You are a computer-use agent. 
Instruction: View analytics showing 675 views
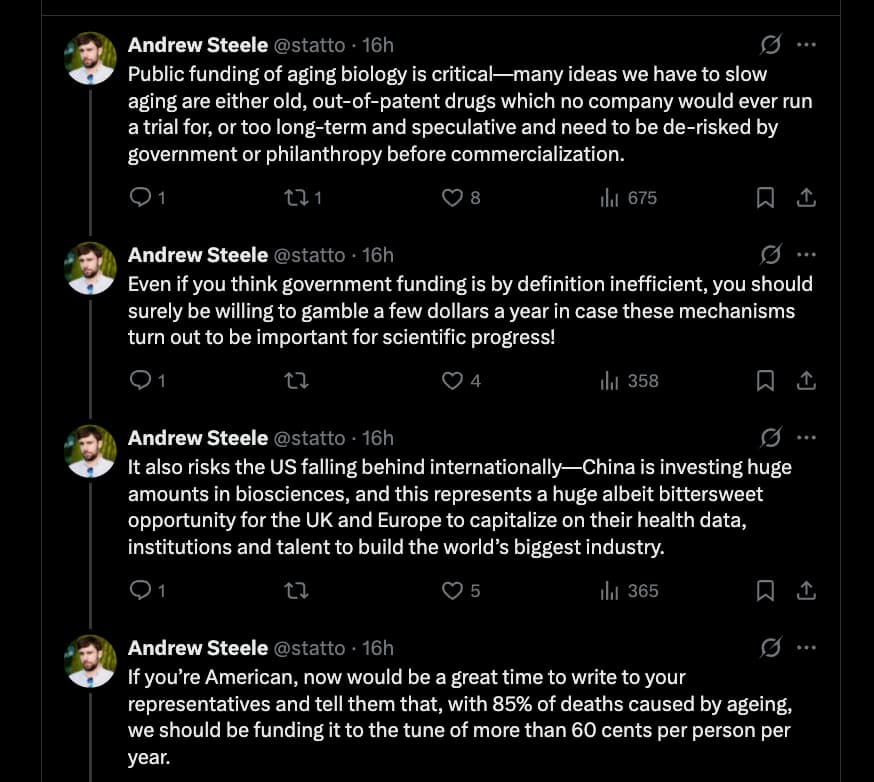point(629,198)
